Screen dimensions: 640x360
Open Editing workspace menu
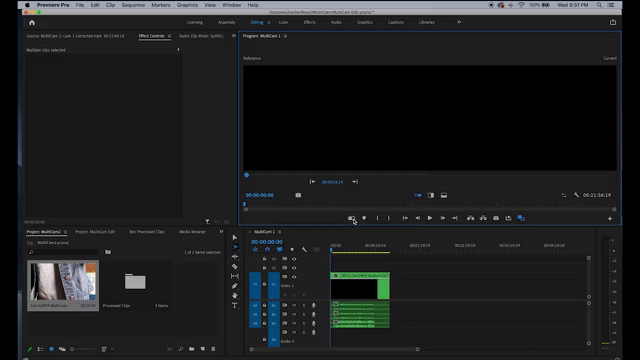[x=269, y=22]
